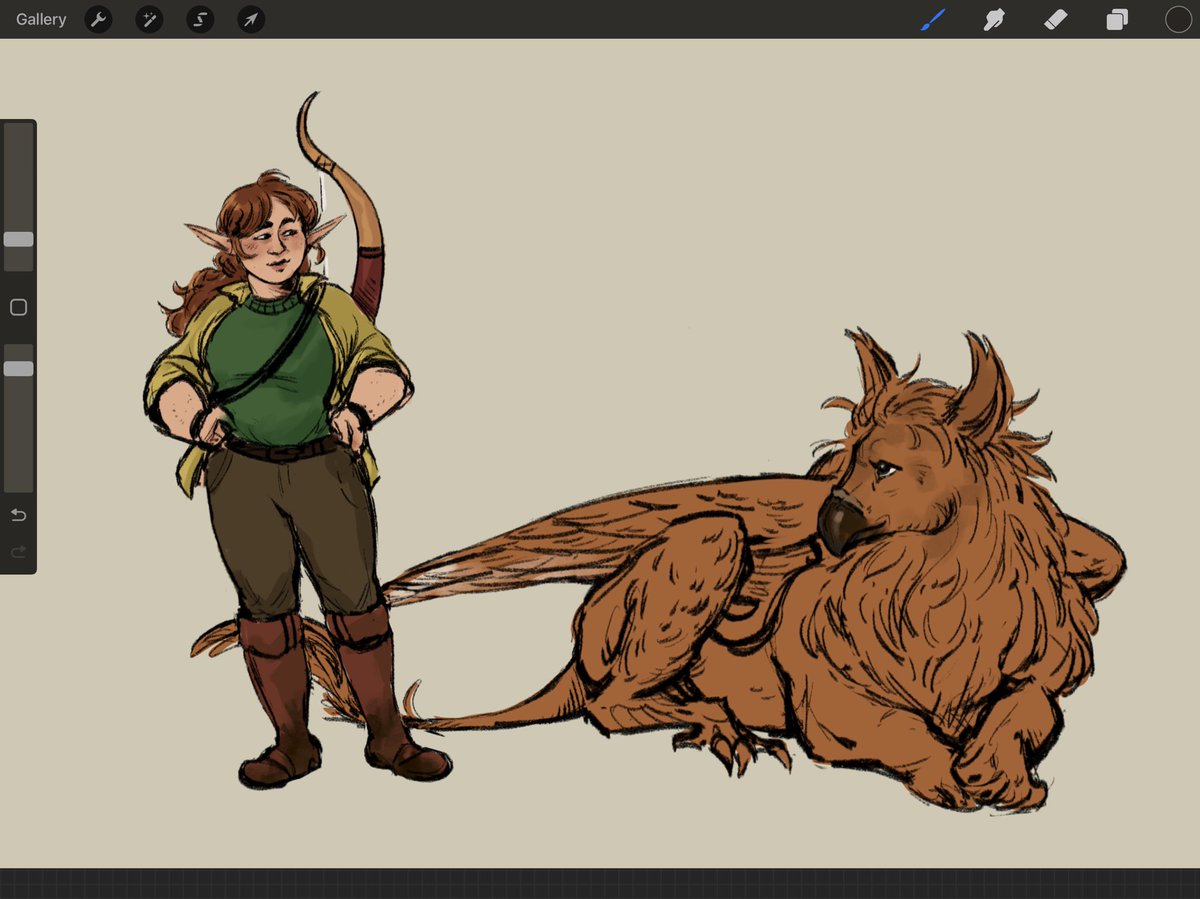Activate the Selection tool (S ribbon icon)

pos(200,19)
